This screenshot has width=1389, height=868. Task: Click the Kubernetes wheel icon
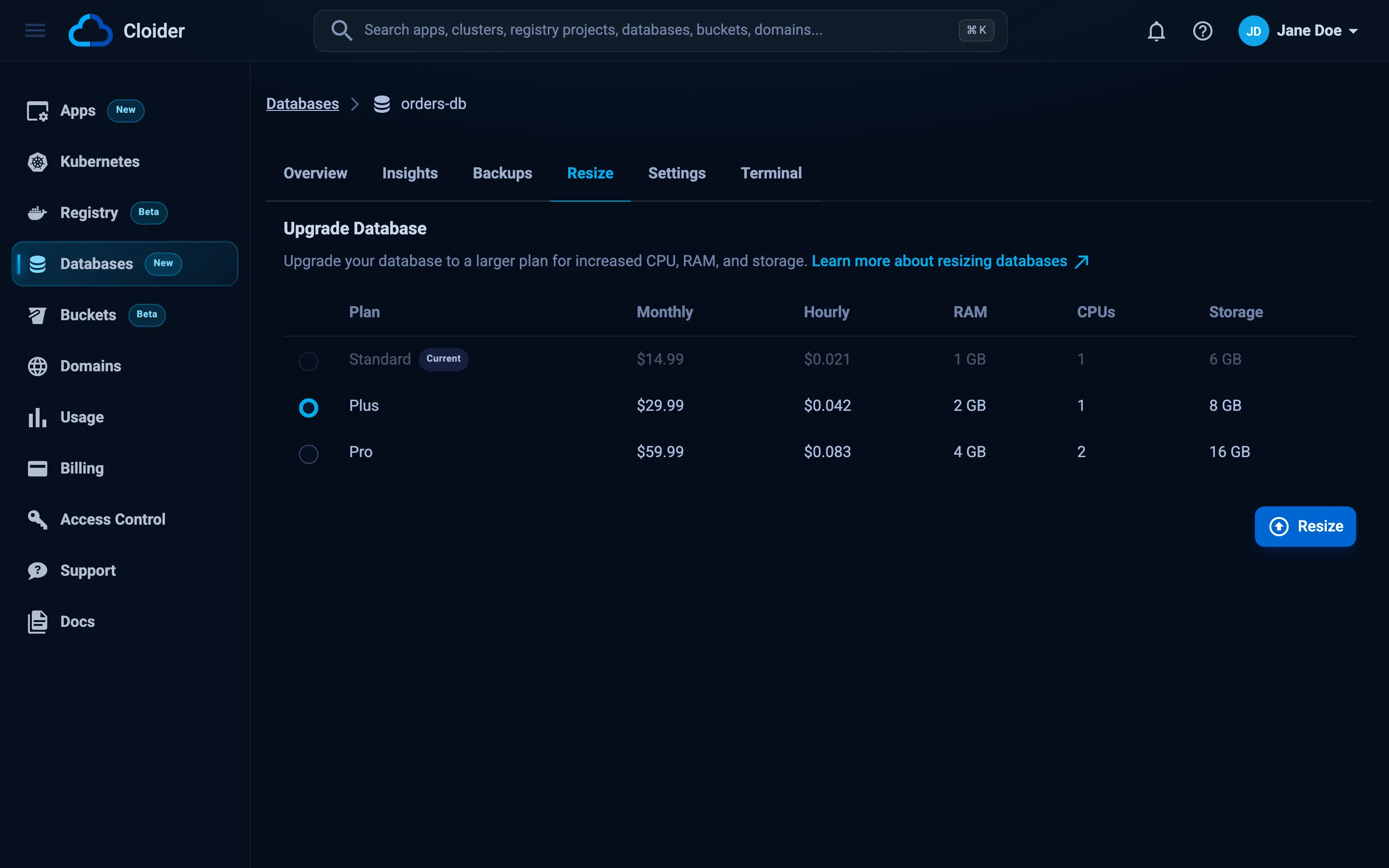click(38, 162)
